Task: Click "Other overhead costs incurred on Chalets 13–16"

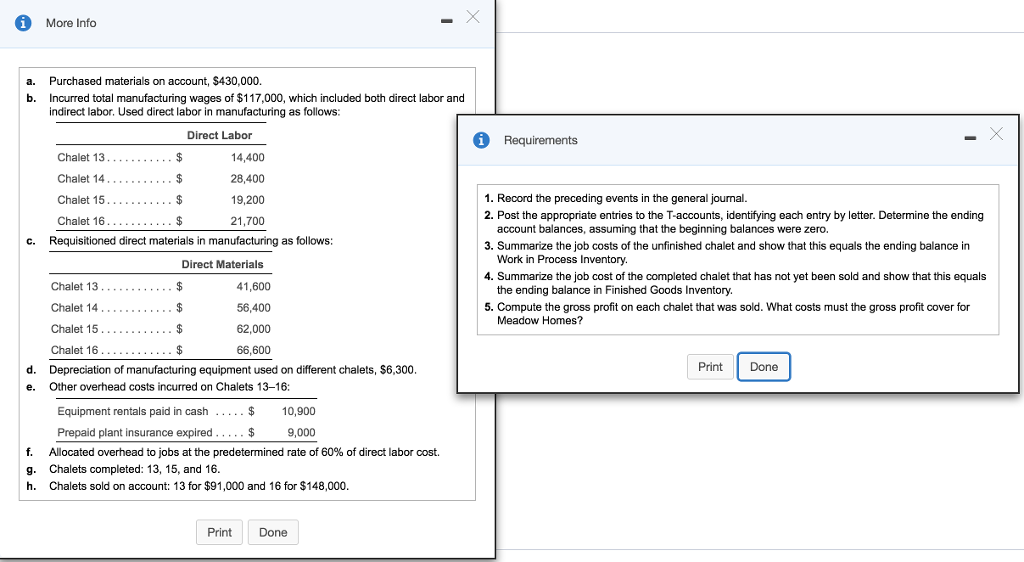Action: 170,386
